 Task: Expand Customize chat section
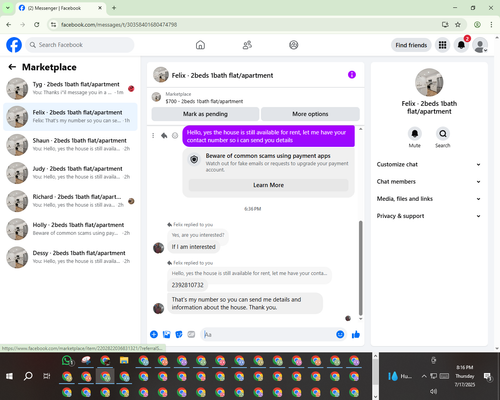pyautogui.click(x=429, y=164)
